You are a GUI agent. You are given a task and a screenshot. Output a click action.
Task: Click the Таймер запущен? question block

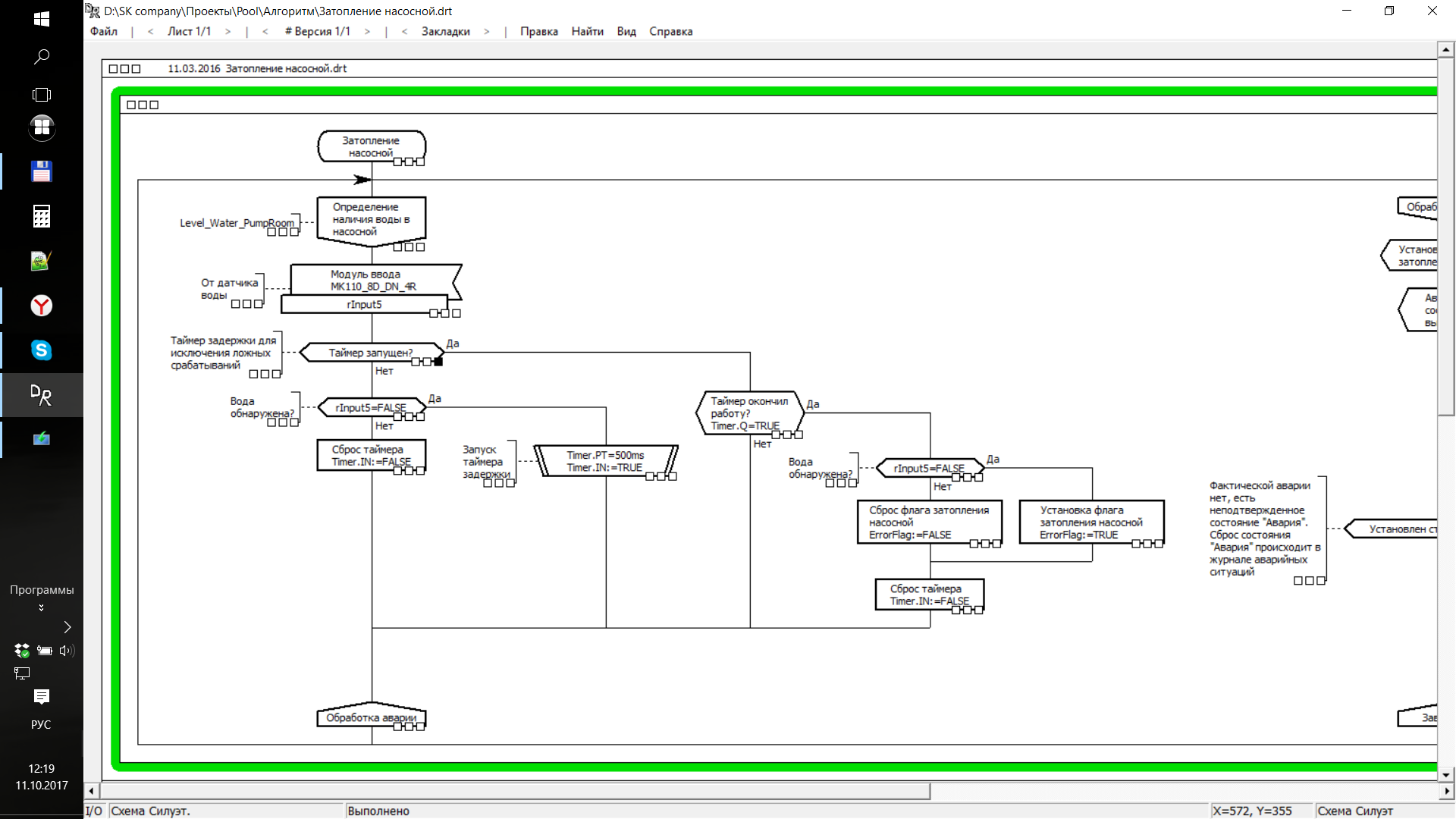[x=370, y=353]
